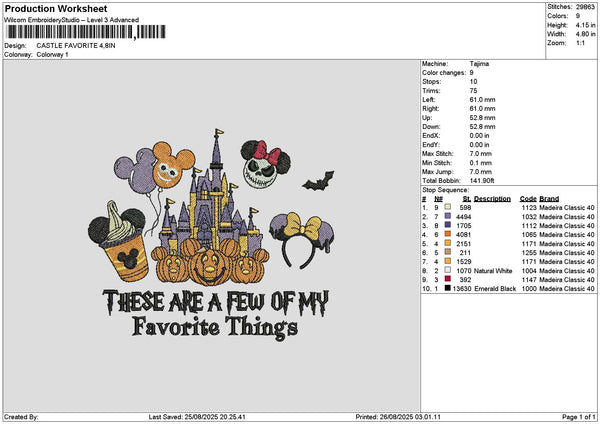Viewport: 600px width, 424px height.
Task: Click the Natural White color swatch
Action: (447, 270)
